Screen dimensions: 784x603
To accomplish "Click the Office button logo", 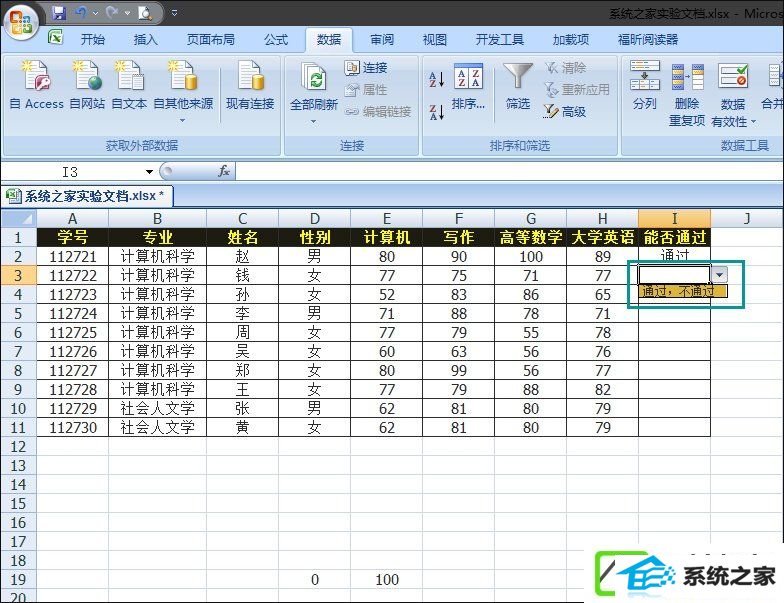I will click(x=20, y=22).
